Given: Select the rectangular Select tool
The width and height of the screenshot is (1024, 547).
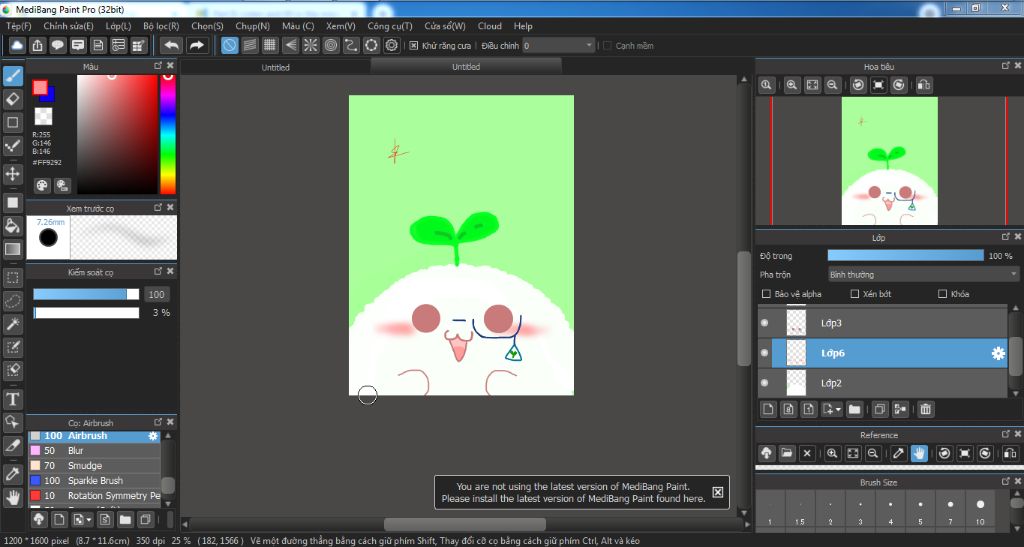Looking at the screenshot, I should pyautogui.click(x=12, y=277).
